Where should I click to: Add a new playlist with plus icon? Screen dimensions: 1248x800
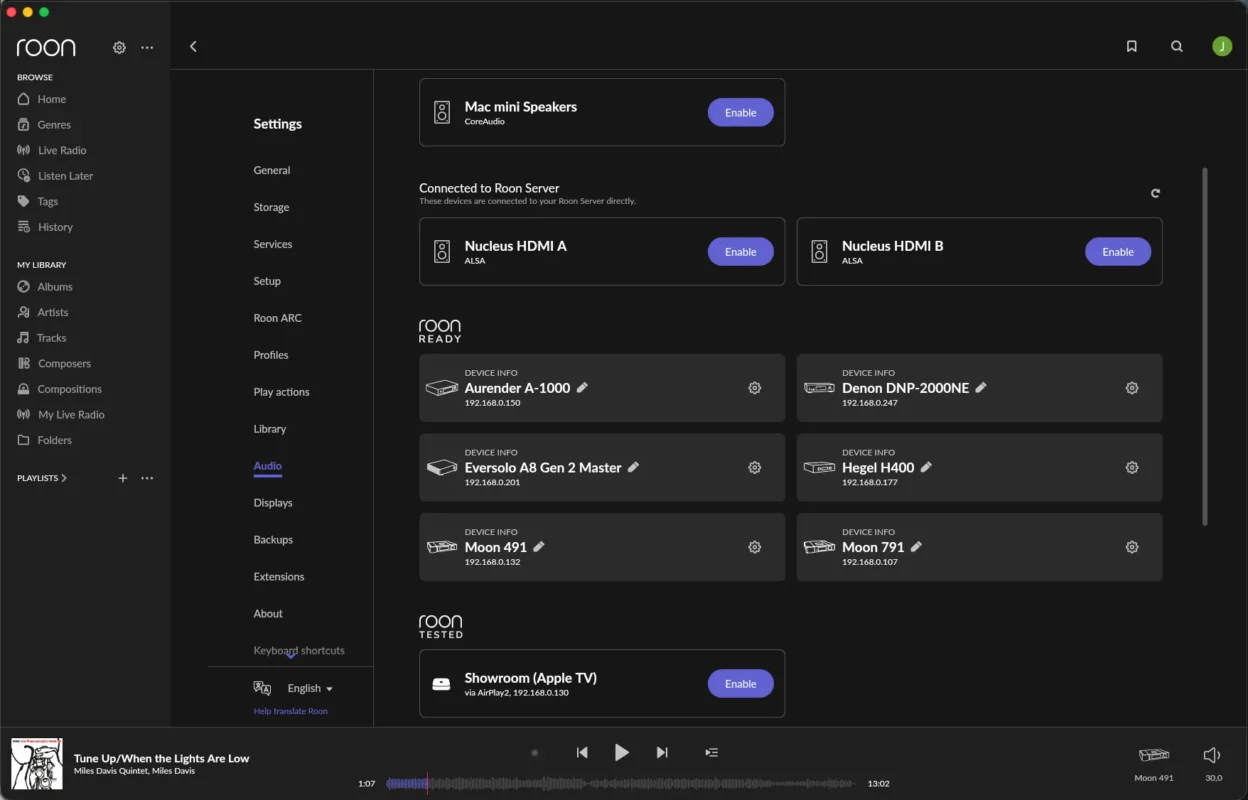coord(123,478)
